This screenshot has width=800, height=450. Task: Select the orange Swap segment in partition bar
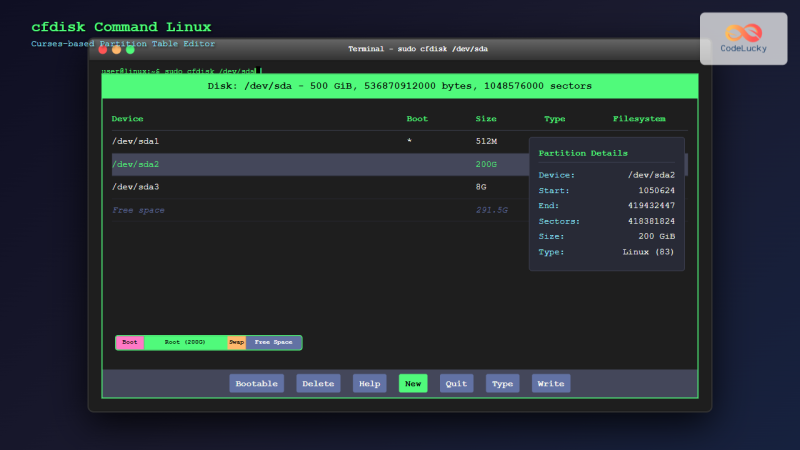(236, 343)
